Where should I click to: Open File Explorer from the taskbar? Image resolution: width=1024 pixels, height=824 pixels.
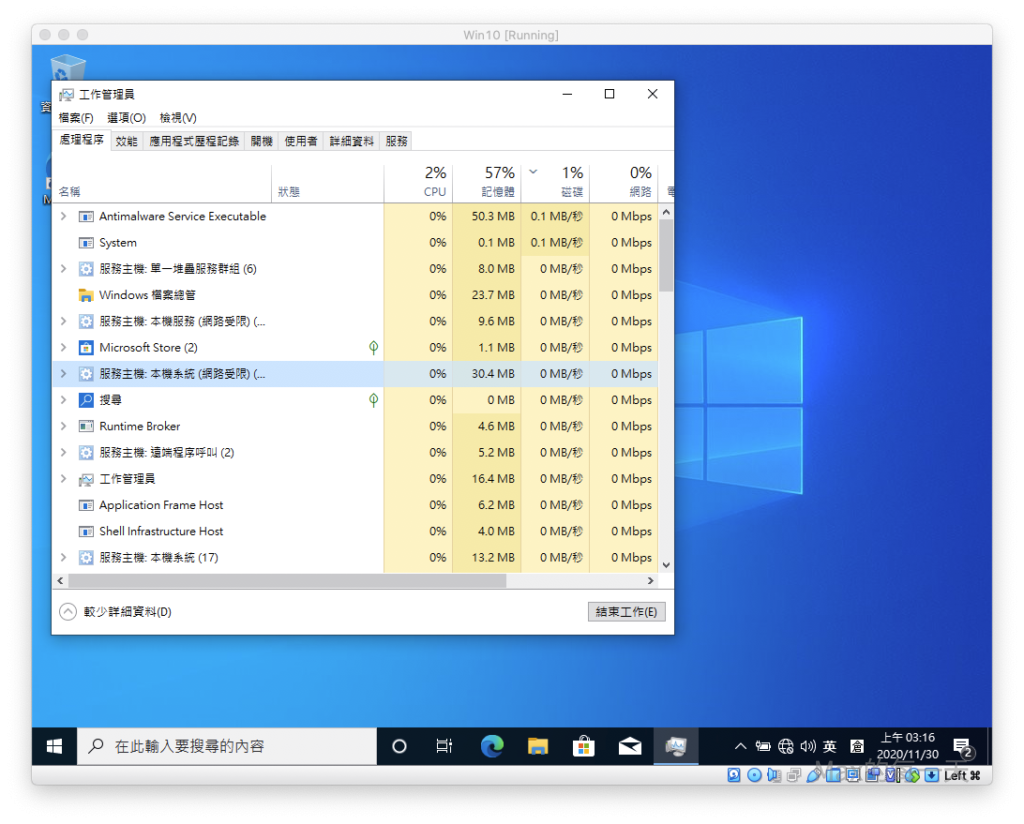538,746
